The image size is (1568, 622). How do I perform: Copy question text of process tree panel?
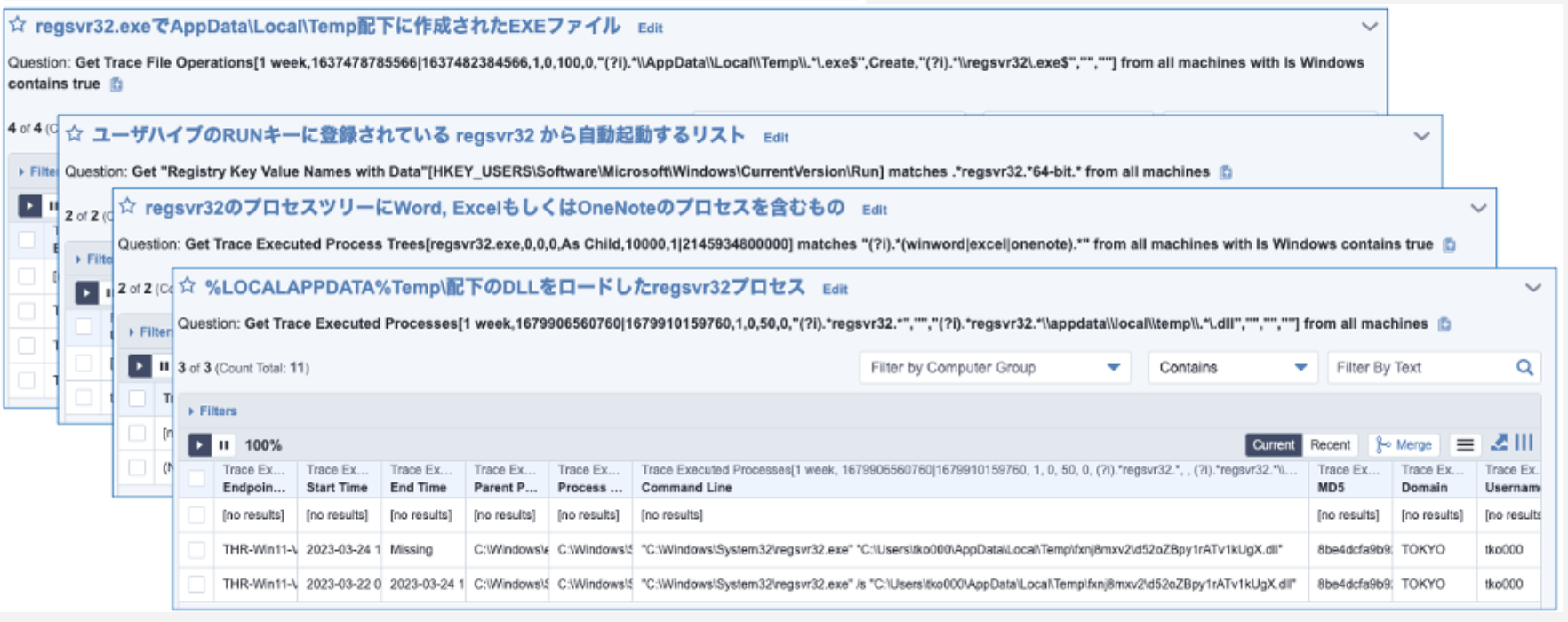pyautogui.click(x=1449, y=245)
